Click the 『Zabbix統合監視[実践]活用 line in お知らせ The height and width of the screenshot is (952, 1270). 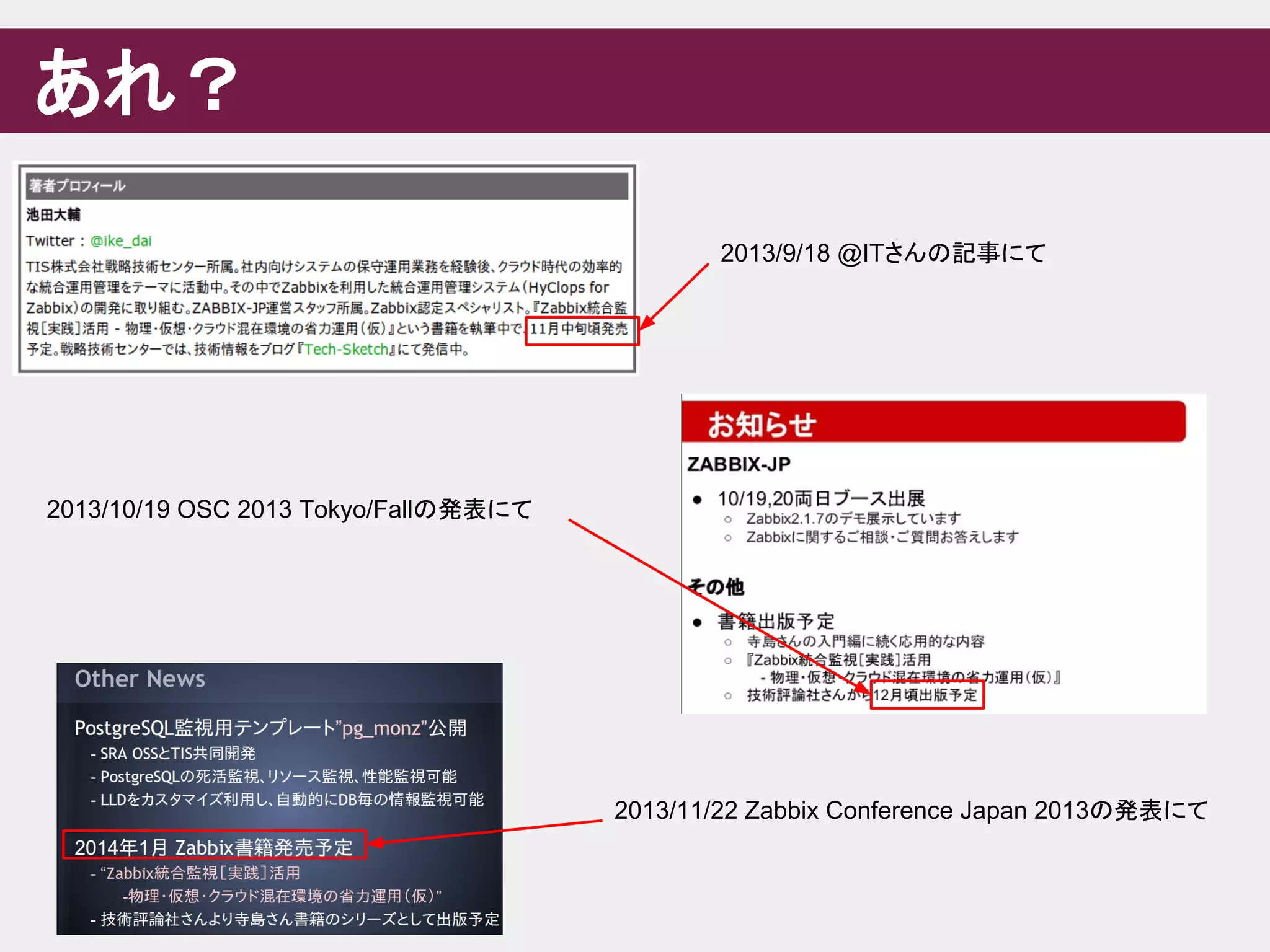[838, 660]
